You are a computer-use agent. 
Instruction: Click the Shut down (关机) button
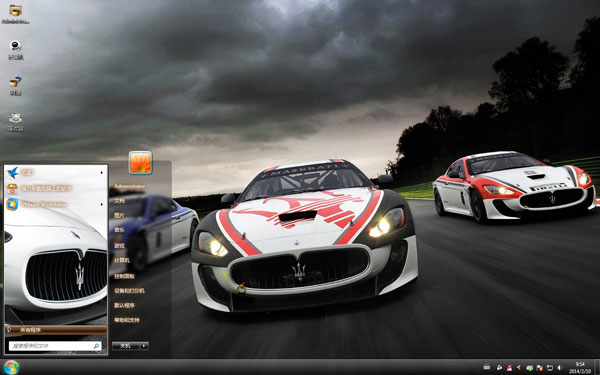[126, 346]
